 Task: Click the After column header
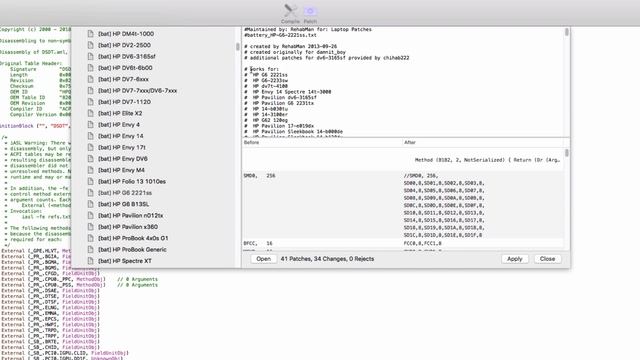click(410, 142)
